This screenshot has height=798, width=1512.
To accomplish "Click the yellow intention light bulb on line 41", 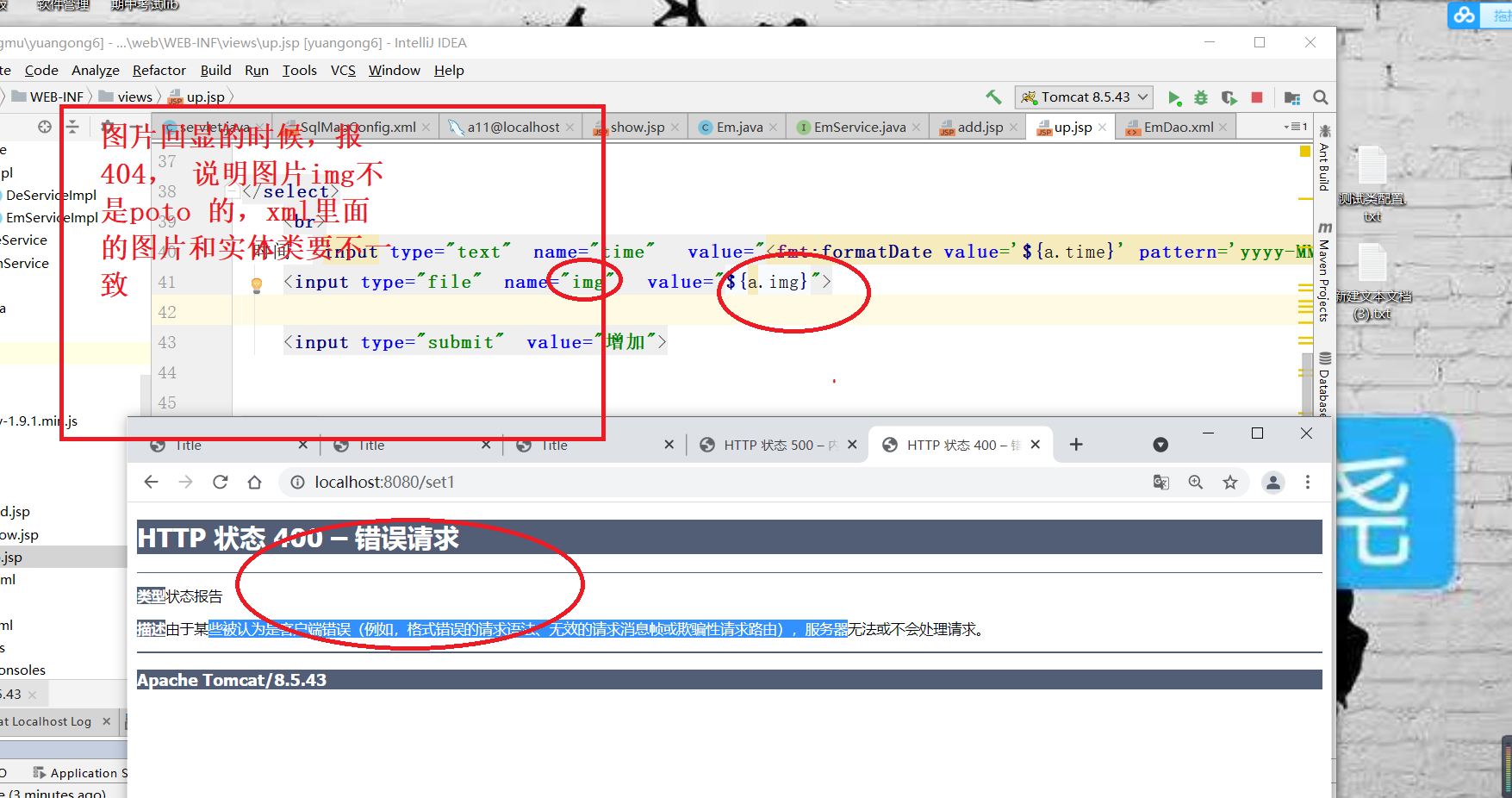I will coord(257,284).
